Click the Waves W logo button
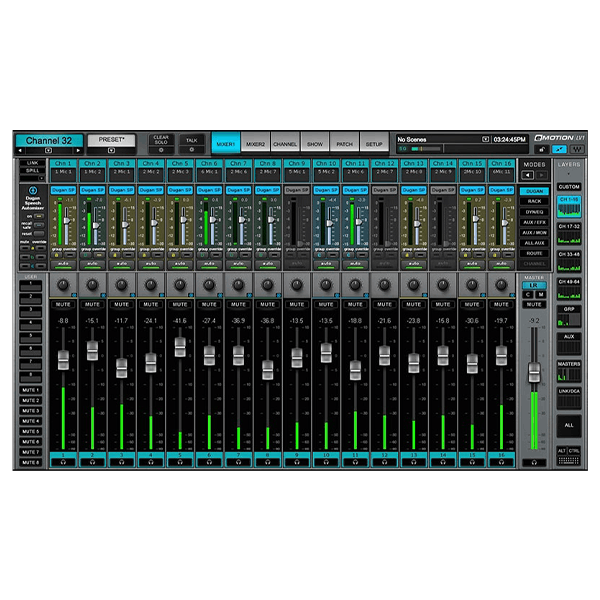Image resolution: width=600 pixels, height=600 pixels. [x=578, y=149]
